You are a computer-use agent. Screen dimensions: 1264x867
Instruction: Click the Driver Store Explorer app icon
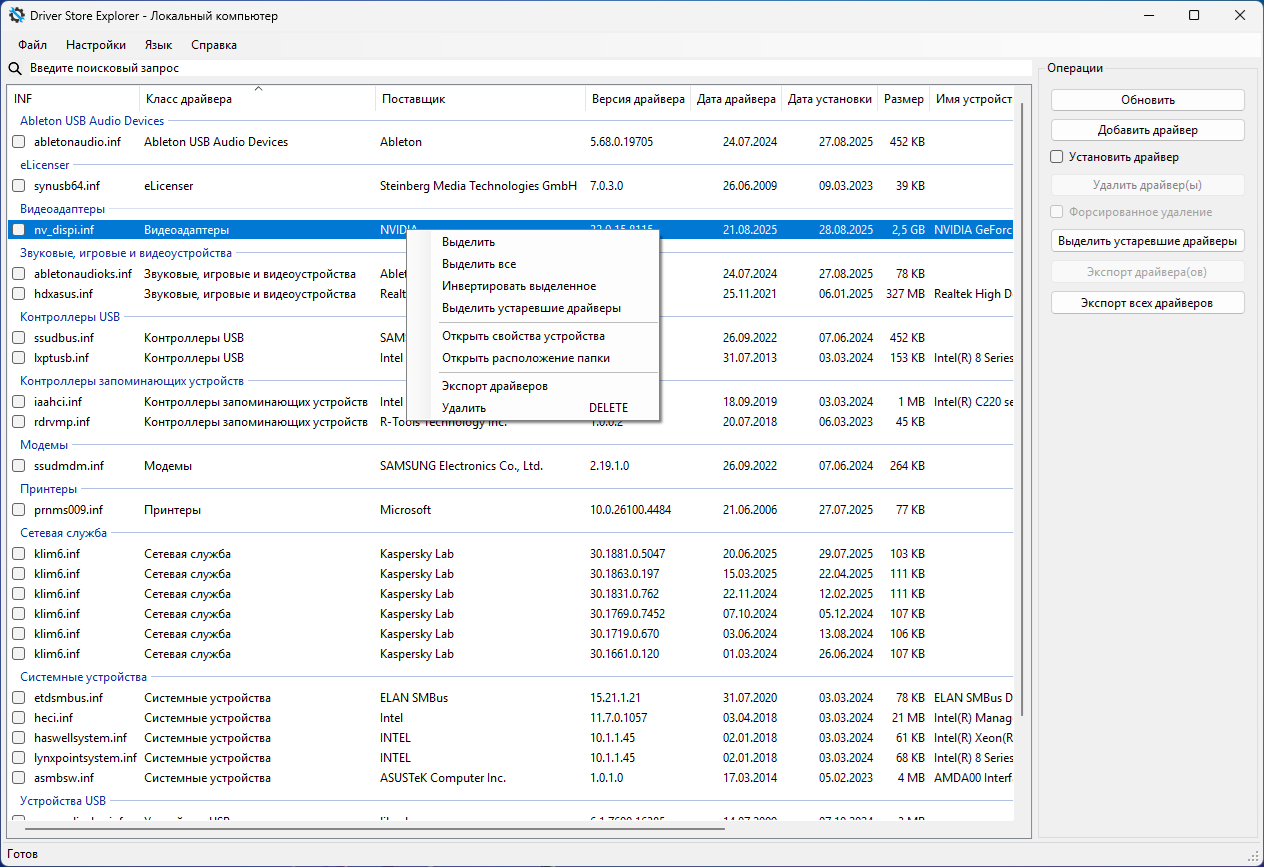tap(17, 16)
